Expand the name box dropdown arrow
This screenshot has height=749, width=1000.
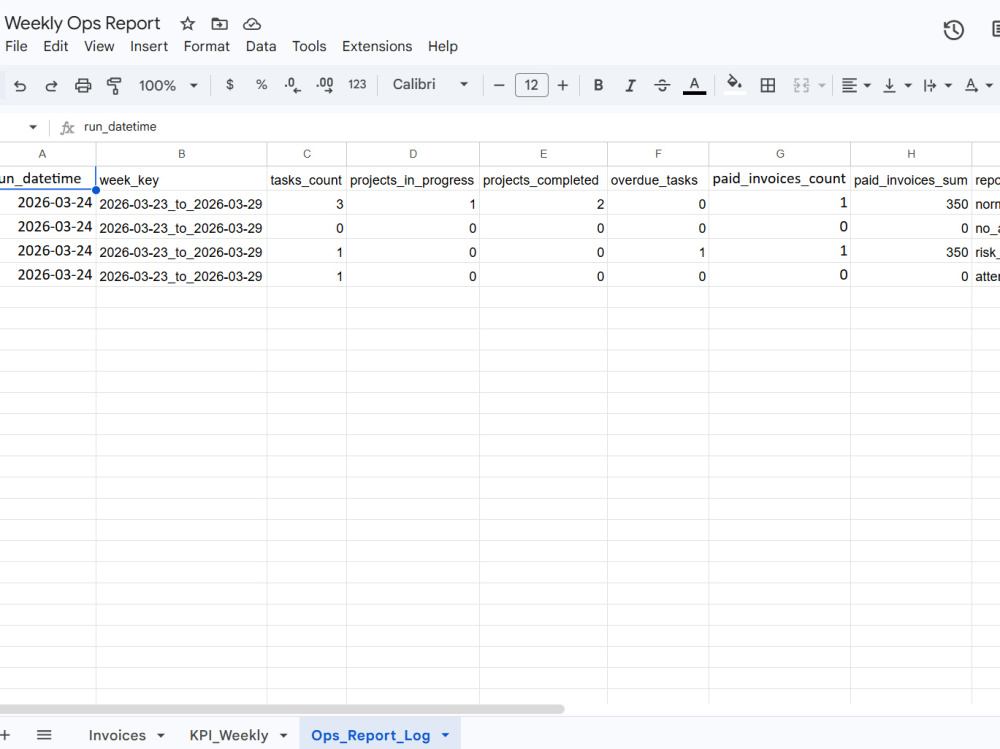(x=33, y=127)
